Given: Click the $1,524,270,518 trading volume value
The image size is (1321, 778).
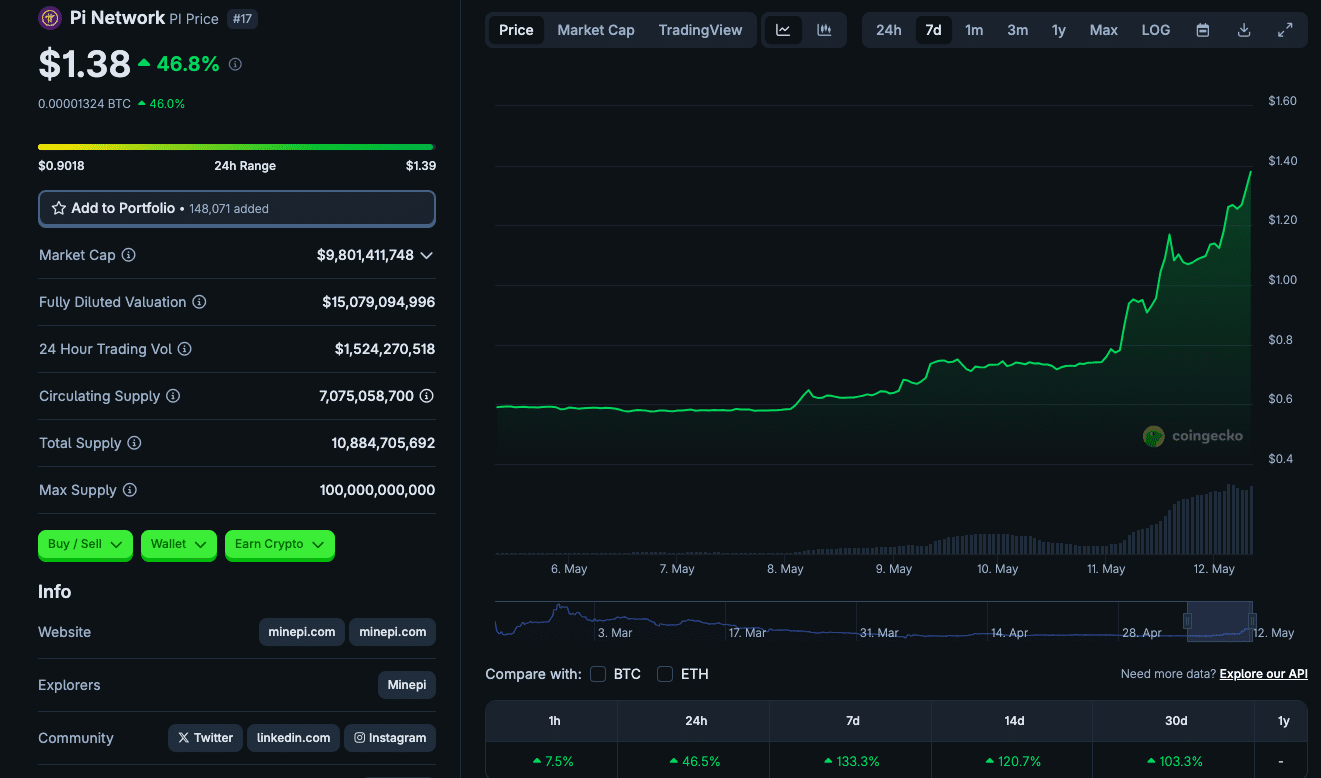Looking at the screenshot, I should (x=385, y=349).
